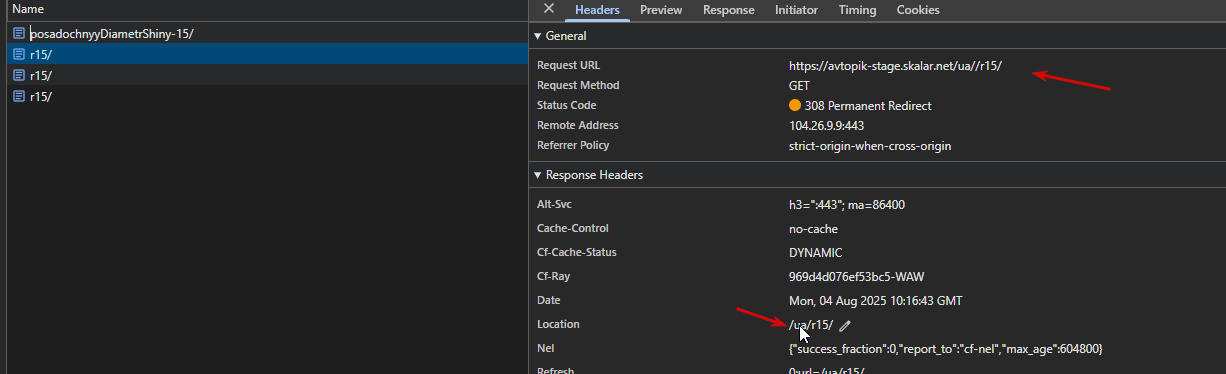Collapse the General section

point(537,36)
